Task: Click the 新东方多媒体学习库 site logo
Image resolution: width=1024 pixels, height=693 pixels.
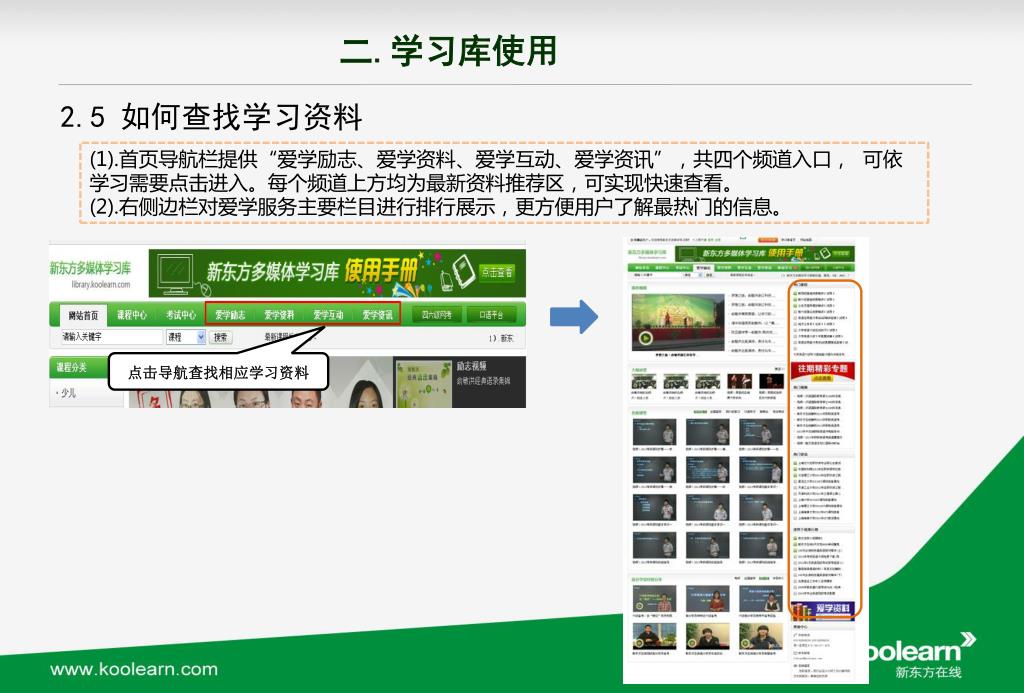Action: [91, 274]
